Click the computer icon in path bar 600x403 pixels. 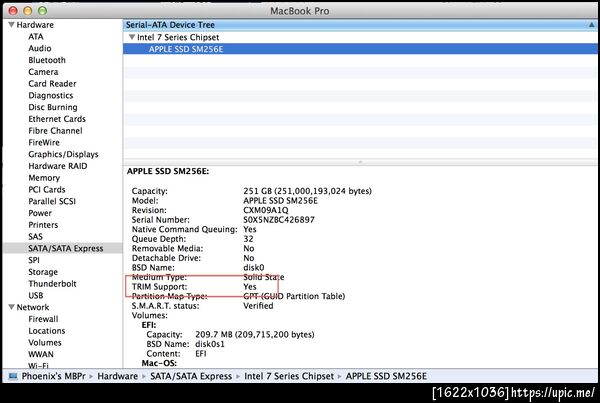(13, 376)
